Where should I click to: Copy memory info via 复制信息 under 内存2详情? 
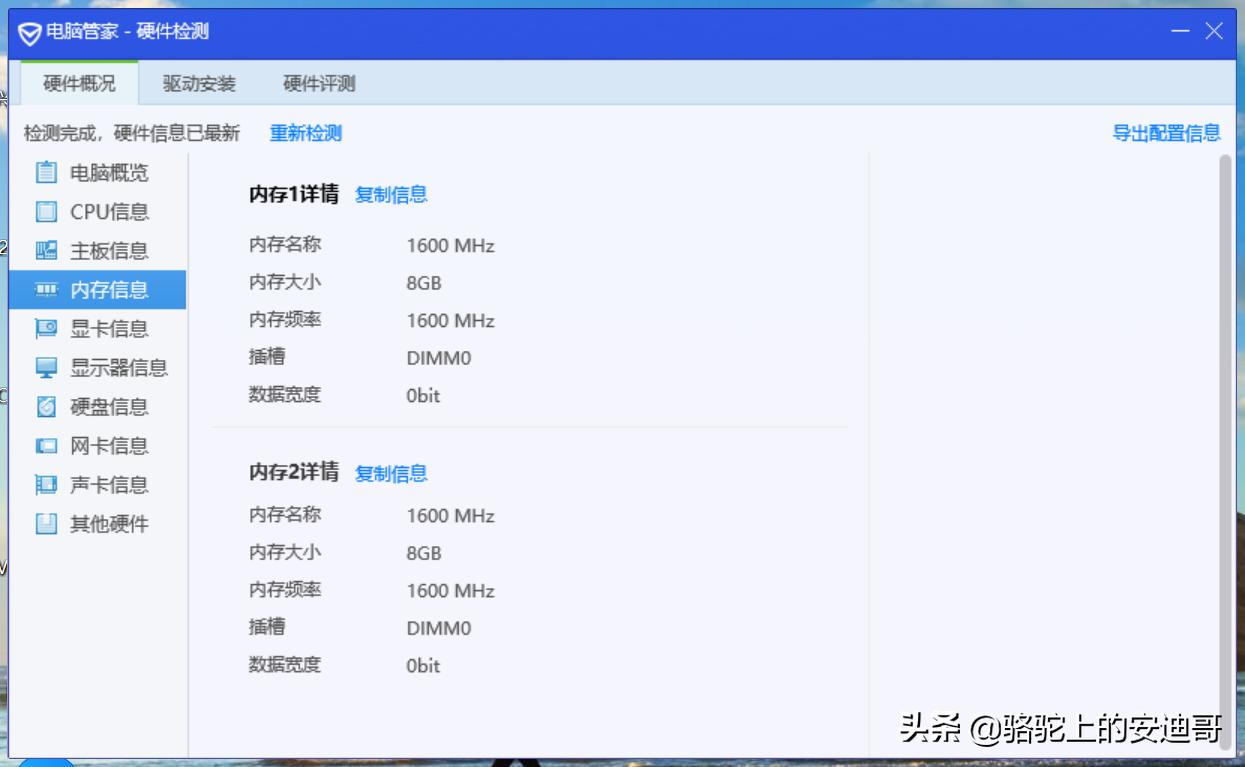click(390, 474)
